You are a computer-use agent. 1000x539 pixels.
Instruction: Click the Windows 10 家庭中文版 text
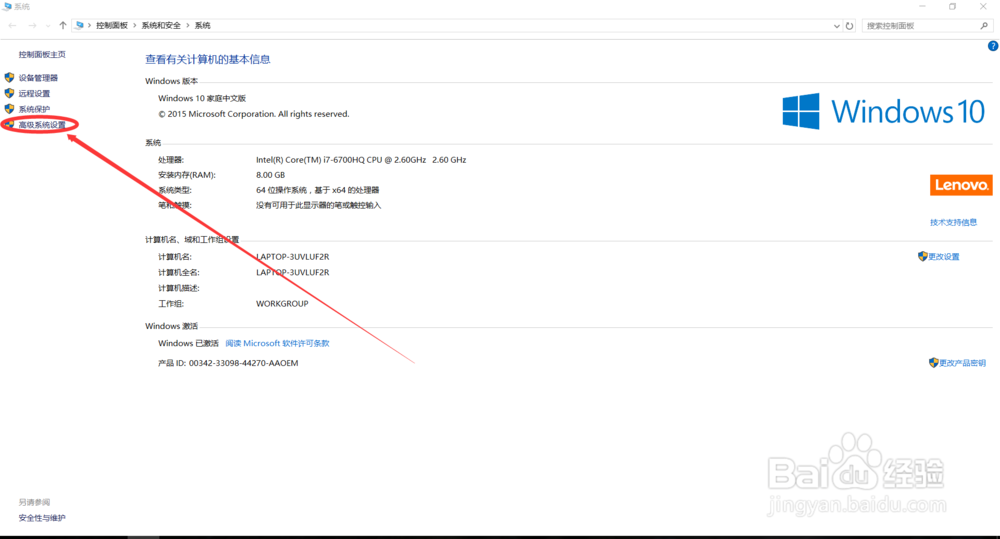(202, 98)
